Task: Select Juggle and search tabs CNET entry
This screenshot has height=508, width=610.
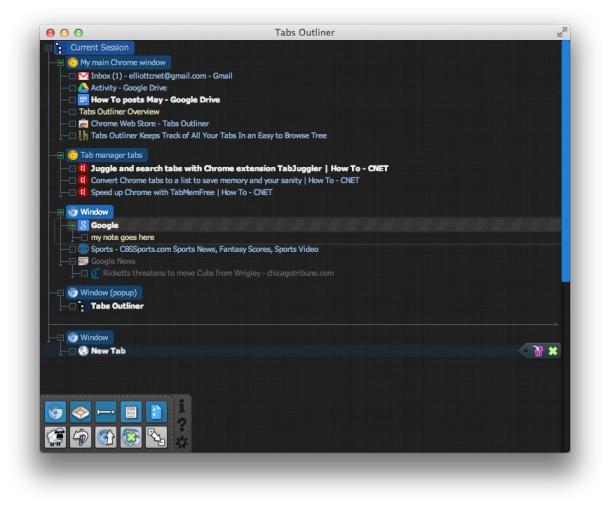Action: pyautogui.click(x=239, y=168)
